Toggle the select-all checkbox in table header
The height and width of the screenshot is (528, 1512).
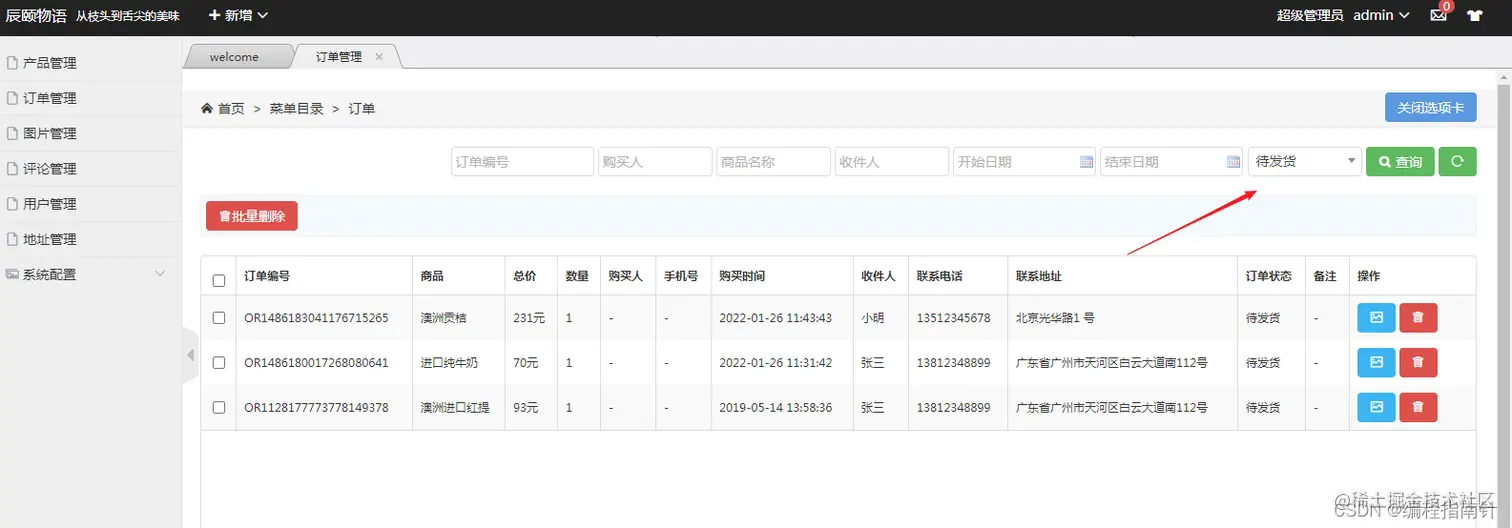click(219, 281)
